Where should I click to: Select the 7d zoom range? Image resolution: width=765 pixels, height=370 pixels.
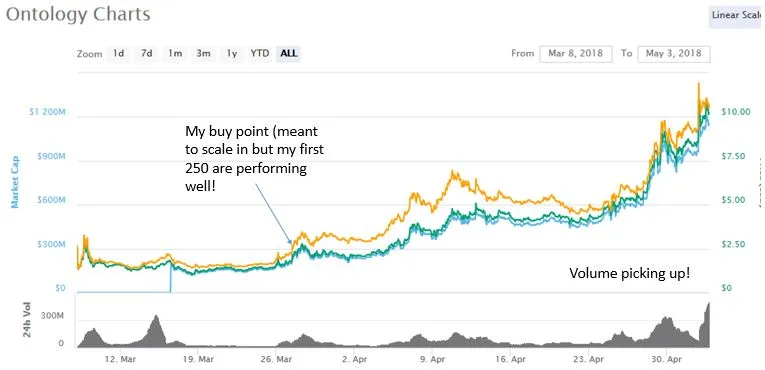tap(146, 54)
